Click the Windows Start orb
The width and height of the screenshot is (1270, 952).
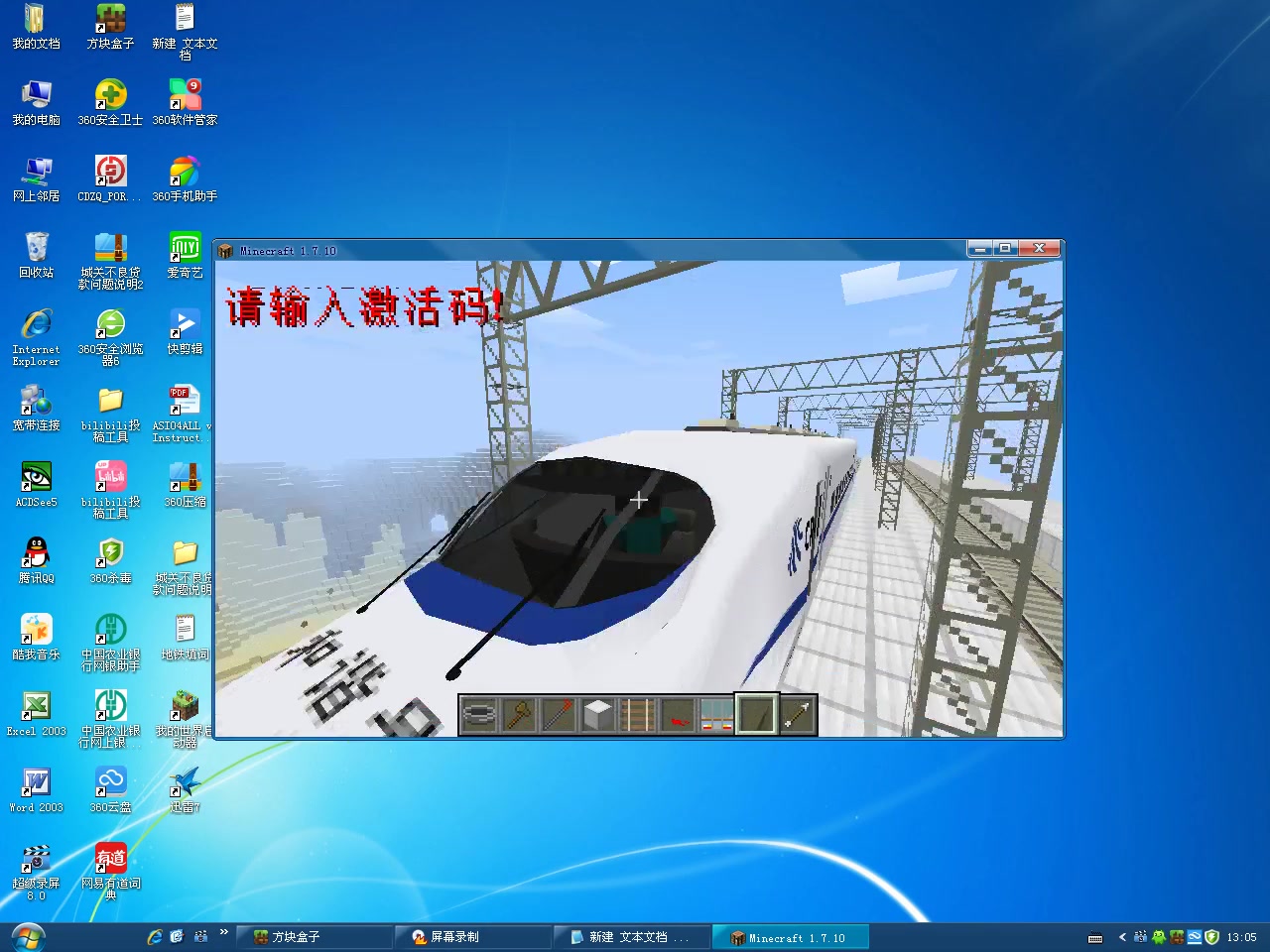tap(28, 937)
